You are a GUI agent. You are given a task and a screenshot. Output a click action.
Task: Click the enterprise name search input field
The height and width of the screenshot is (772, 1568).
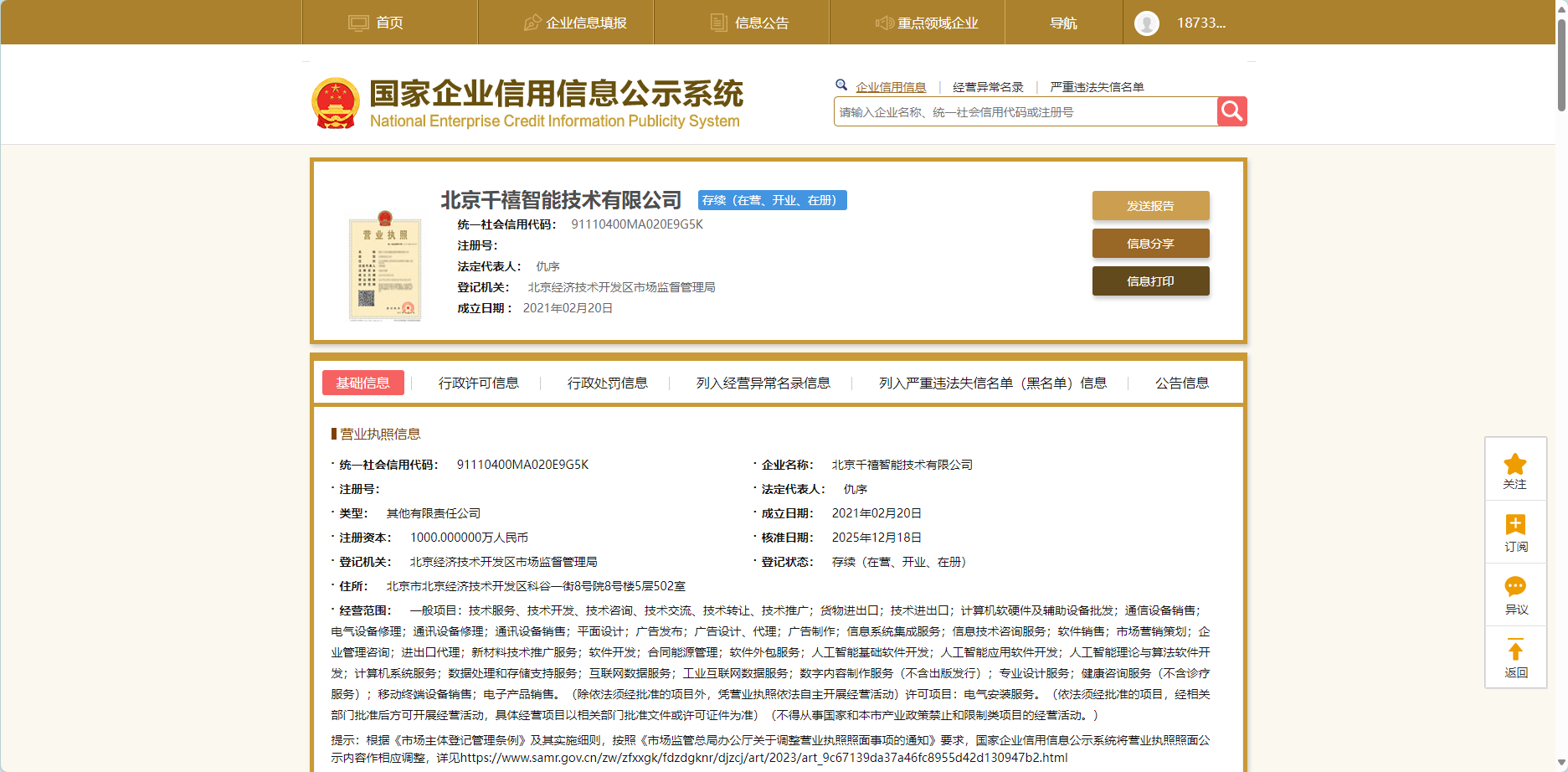coord(1026,112)
